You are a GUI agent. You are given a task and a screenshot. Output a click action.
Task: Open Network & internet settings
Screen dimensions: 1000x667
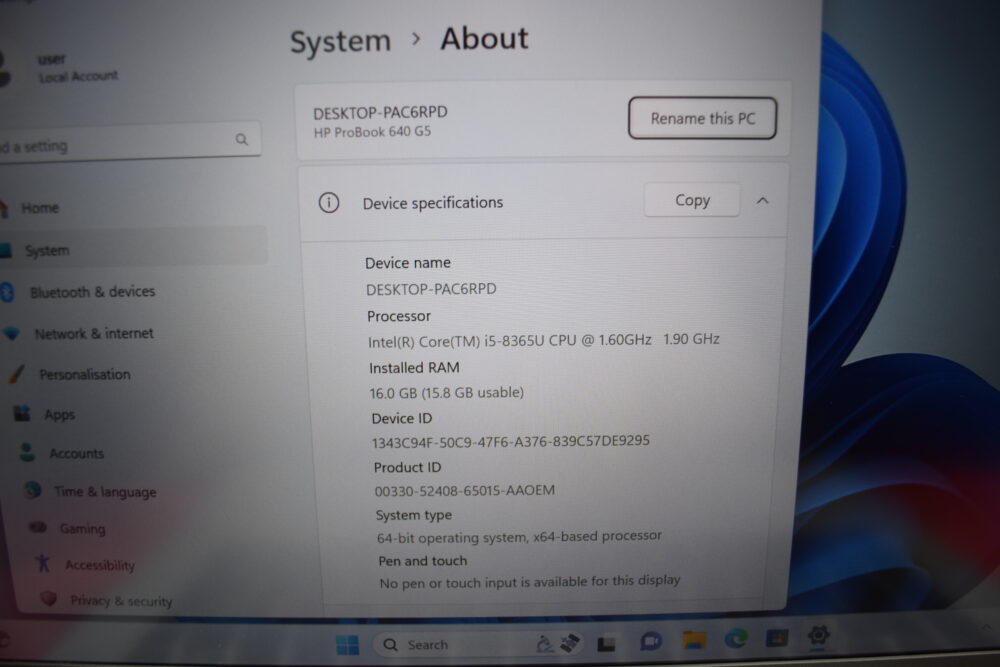(x=94, y=334)
